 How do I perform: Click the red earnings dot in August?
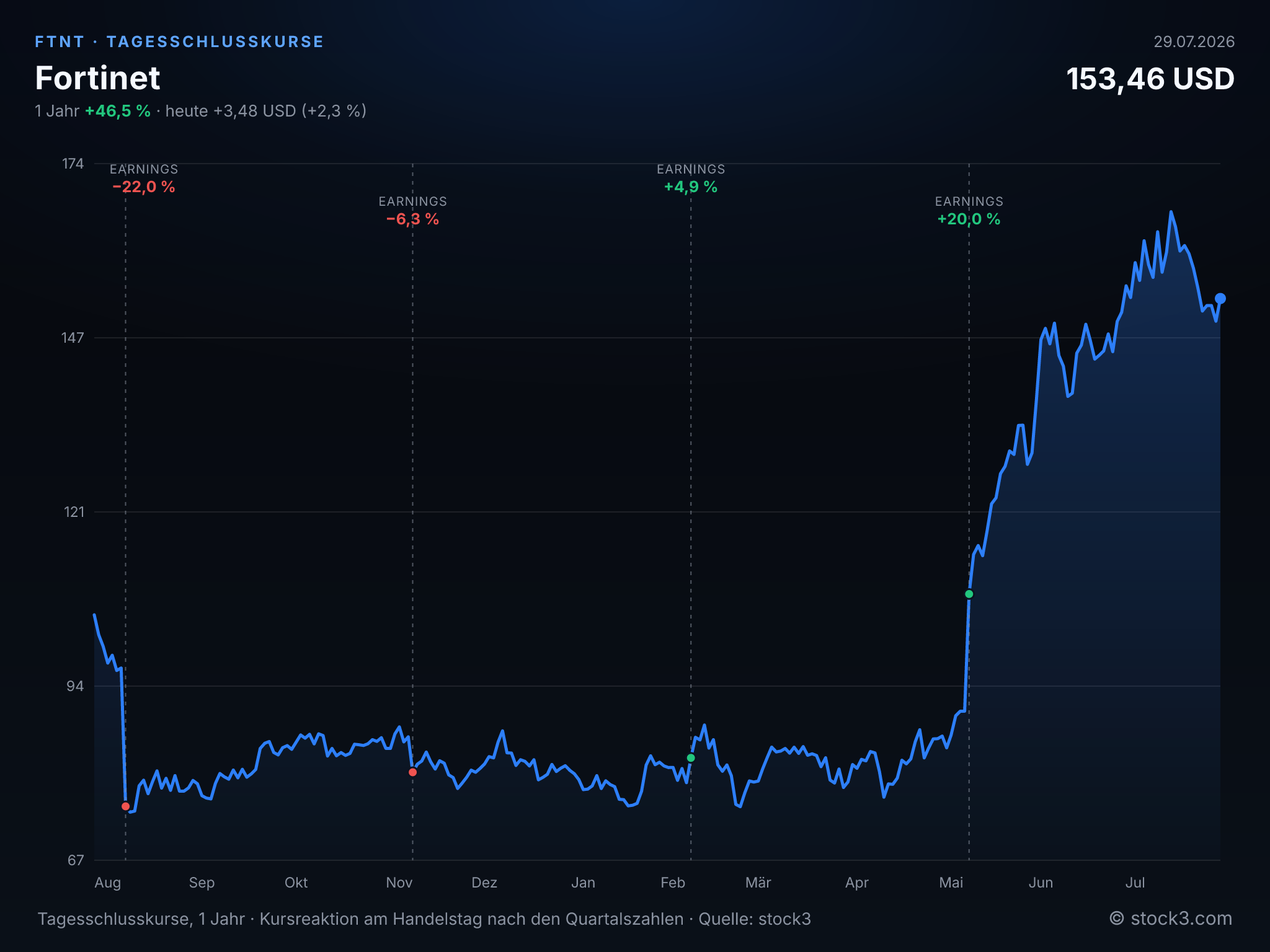coord(126,806)
